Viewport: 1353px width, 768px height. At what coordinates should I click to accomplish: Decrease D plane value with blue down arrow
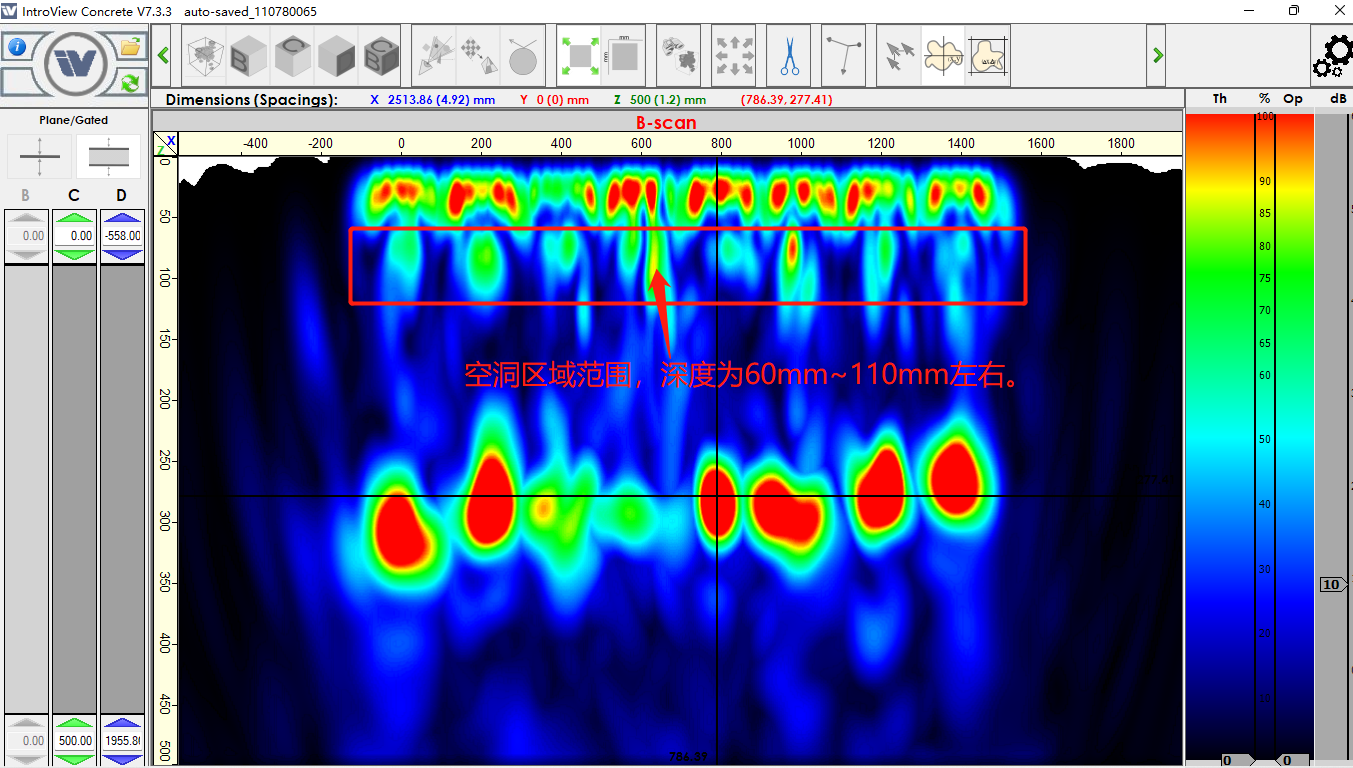pyautogui.click(x=121, y=255)
